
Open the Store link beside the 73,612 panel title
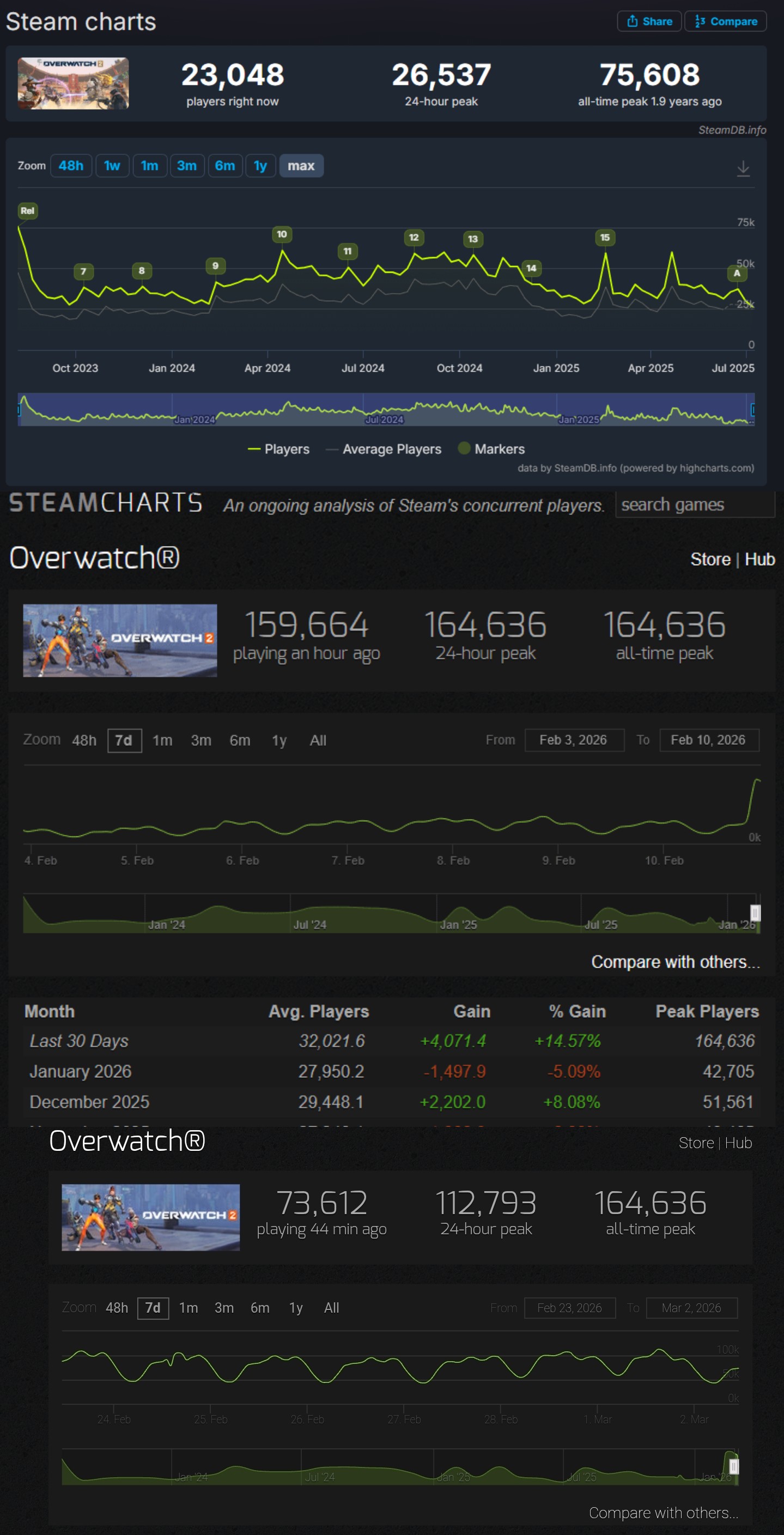point(696,1143)
